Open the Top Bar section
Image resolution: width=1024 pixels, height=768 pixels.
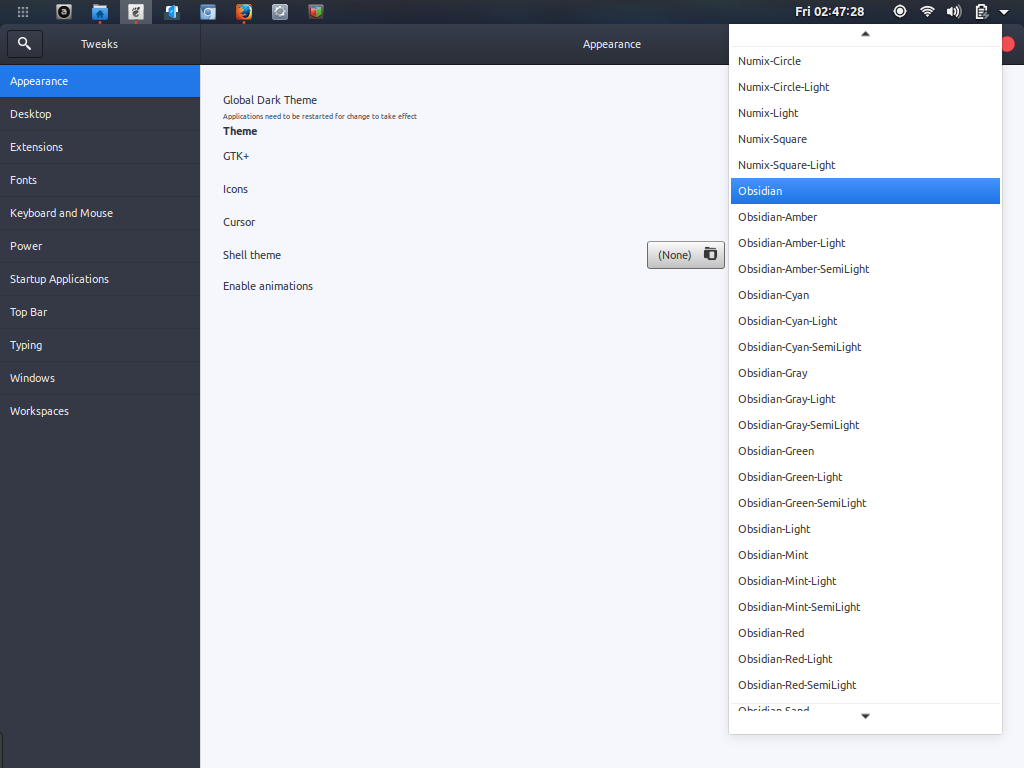100,312
